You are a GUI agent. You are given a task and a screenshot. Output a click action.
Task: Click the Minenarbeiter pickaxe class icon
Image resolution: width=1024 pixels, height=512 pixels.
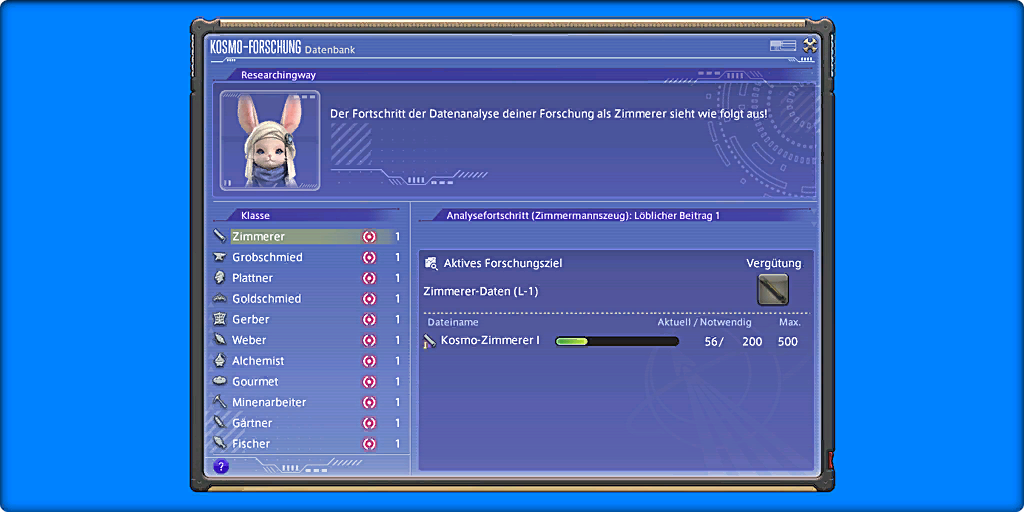(219, 402)
